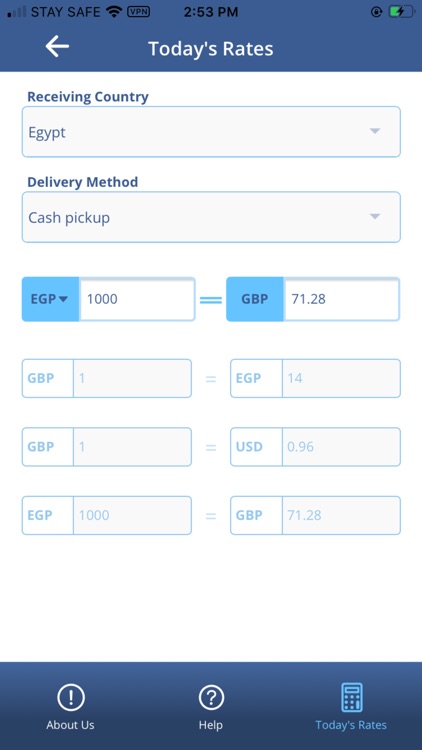This screenshot has width=422, height=750.
Task: Switch to the Help tab label
Action: tap(211, 725)
